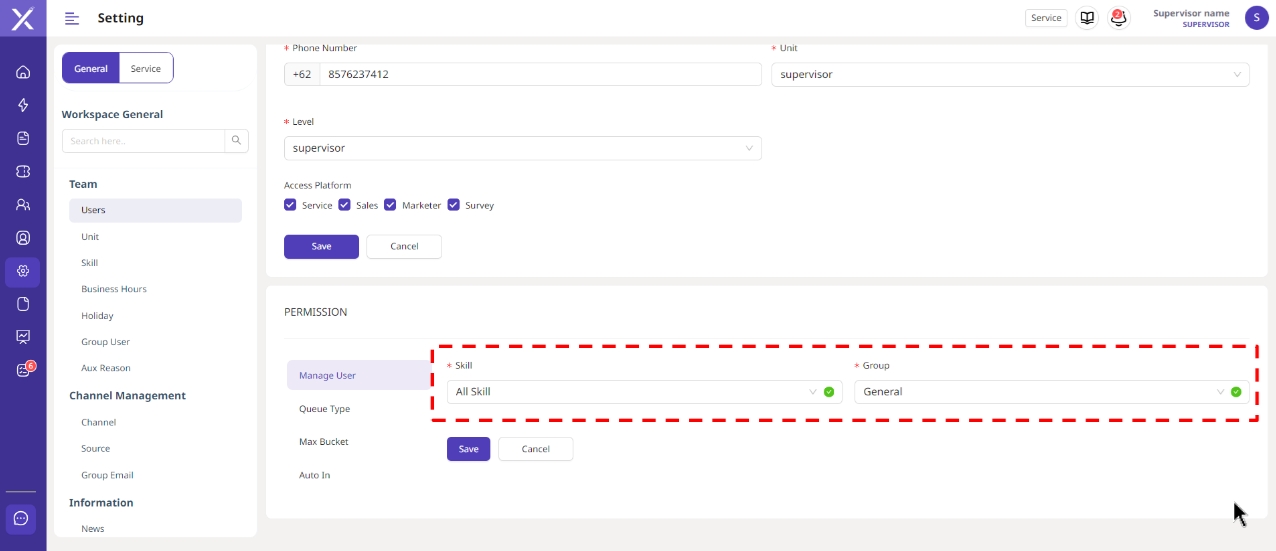Open the ticket icon in sidebar
The height and width of the screenshot is (551, 1276).
23,172
